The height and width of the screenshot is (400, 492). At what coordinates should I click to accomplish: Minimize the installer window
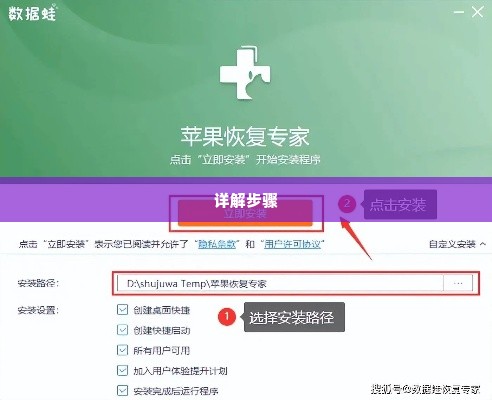click(459, 12)
